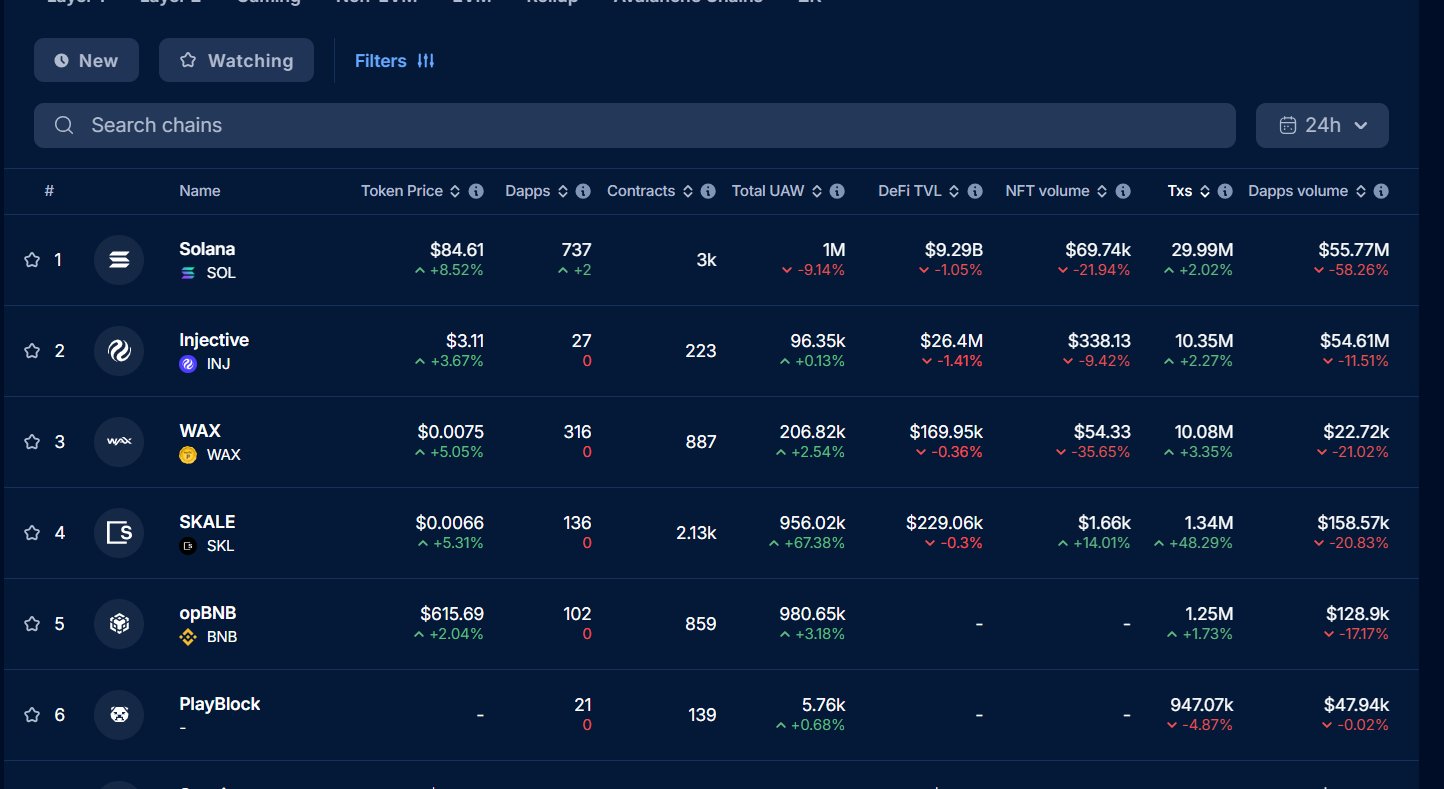
Task: Select the New filter tab
Action: click(86, 60)
